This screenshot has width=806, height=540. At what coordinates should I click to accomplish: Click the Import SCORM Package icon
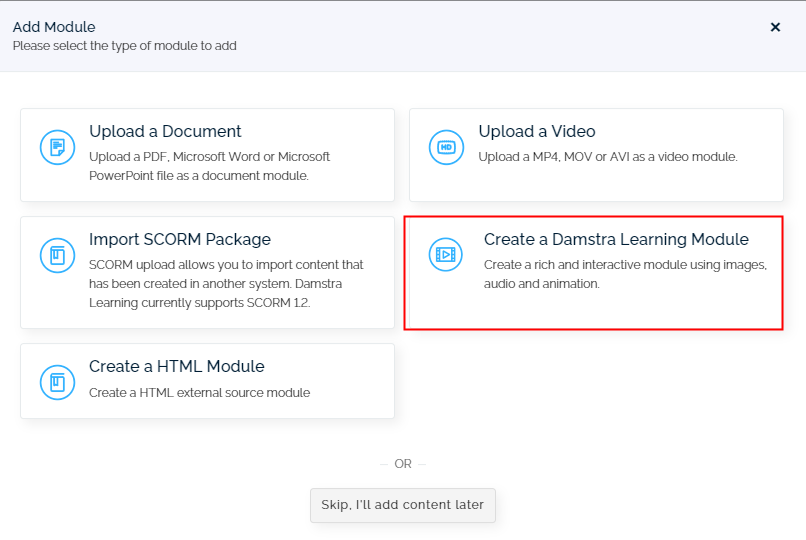[x=58, y=255]
